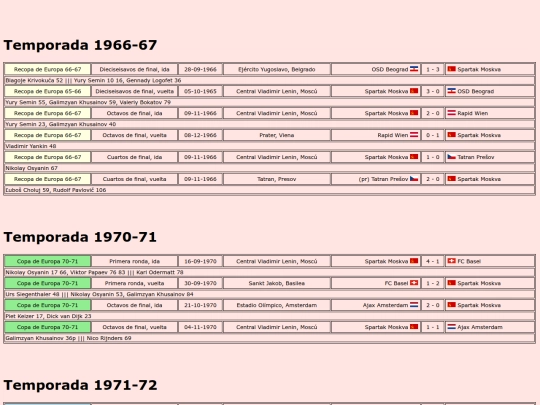Click the Urs Siegenthaler 48 scorers line

coord(270,294)
